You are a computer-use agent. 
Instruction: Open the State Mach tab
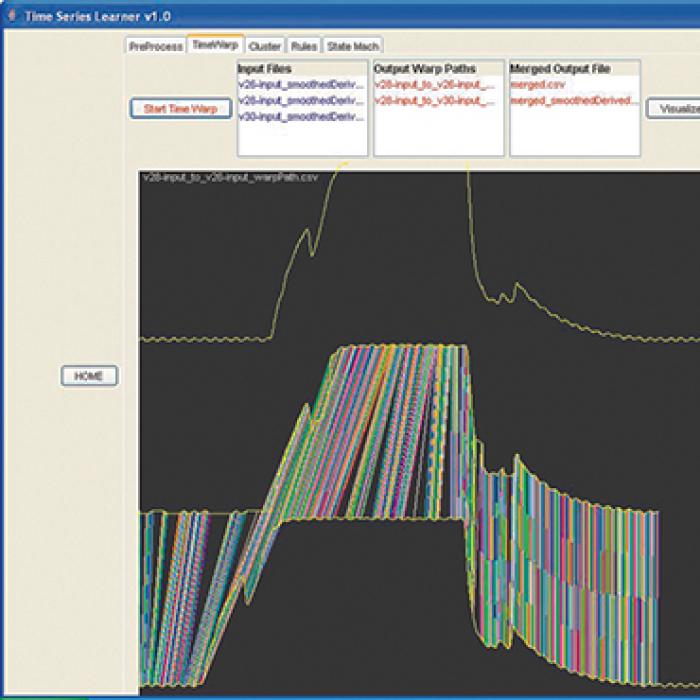click(353, 46)
